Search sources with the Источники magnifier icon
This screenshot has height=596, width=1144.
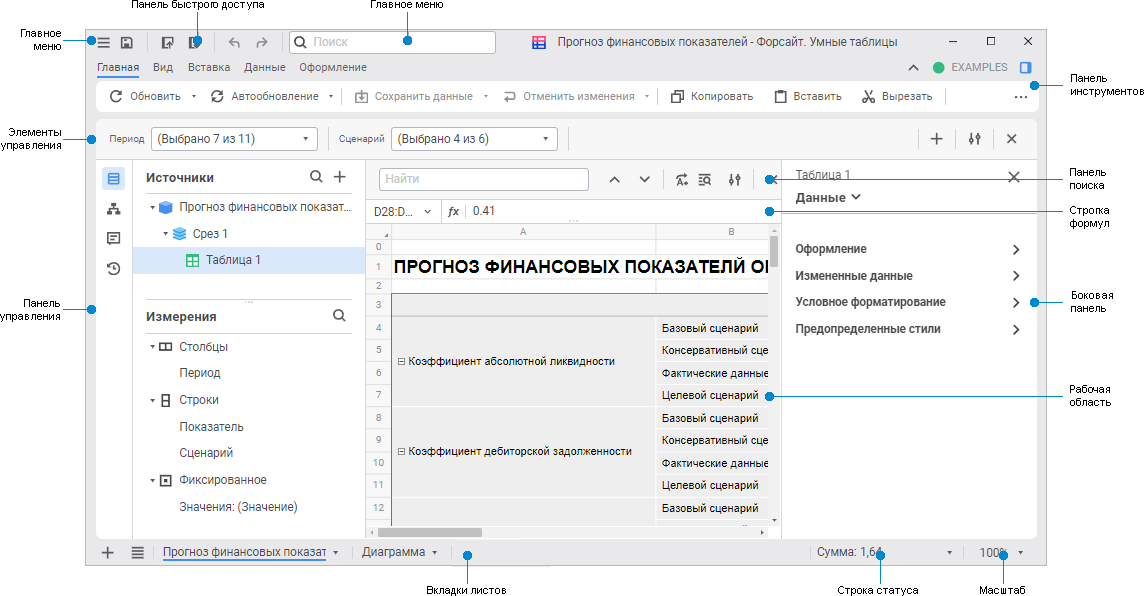tap(316, 177)
